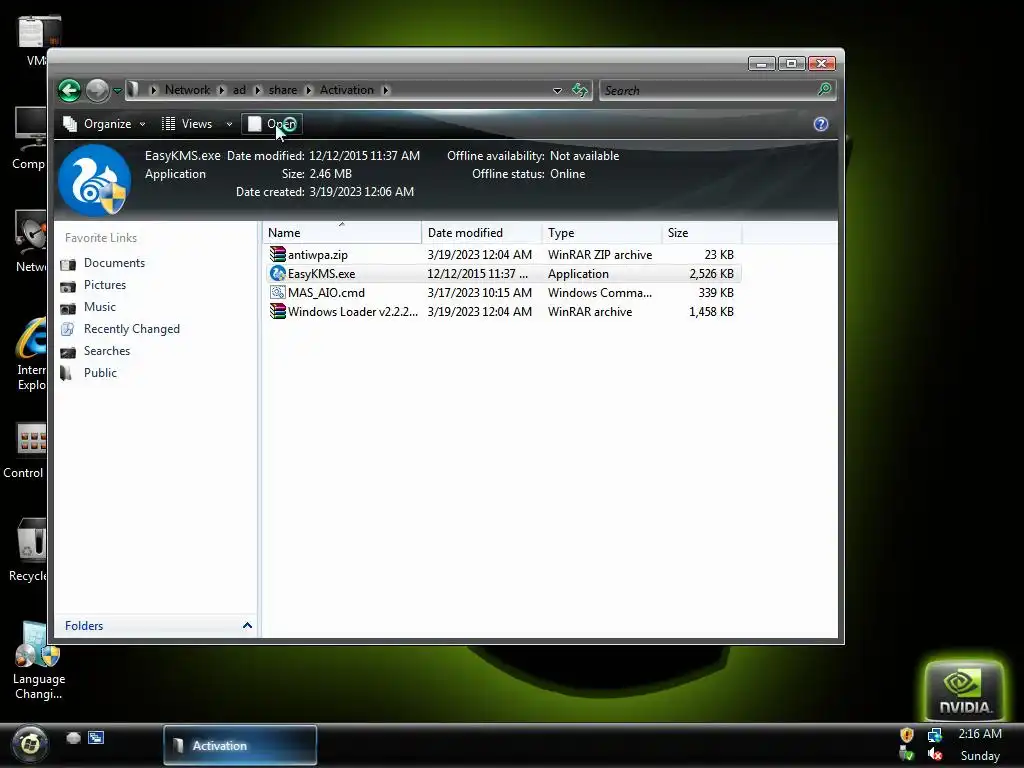Image resolution: width=1024 pixels, height=768 pixels.
Task: Select 'ad' in the address breadcrumb
Action: point(240,89)
